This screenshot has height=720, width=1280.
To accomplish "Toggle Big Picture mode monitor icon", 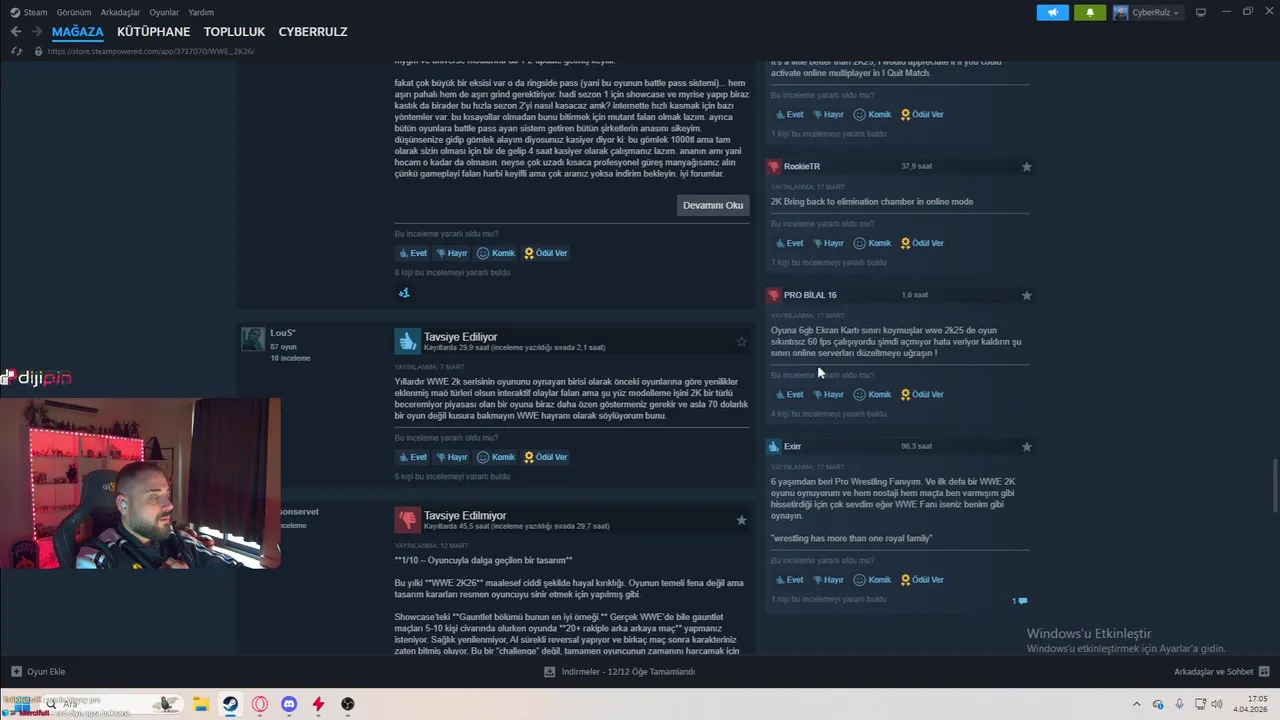I will click(x=1200, y=12).
